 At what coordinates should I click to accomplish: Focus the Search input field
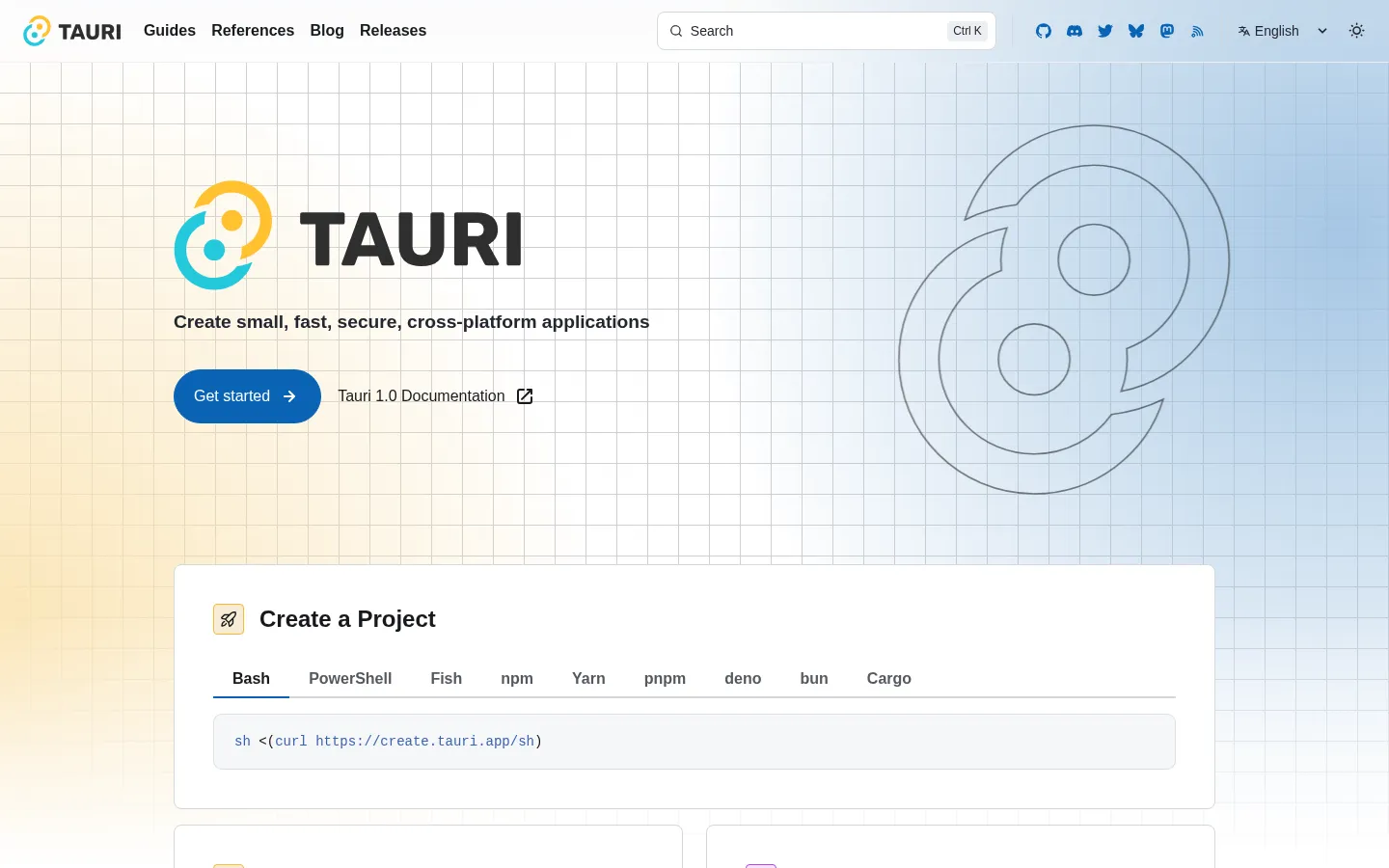tap(827, 31)
